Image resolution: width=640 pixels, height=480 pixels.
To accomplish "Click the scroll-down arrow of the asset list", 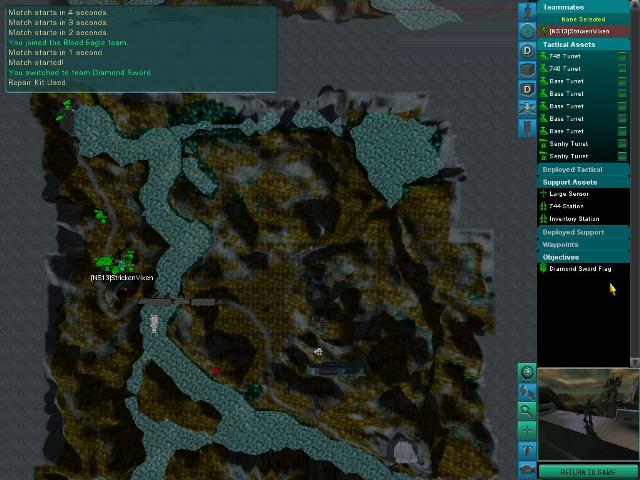I will pyautogui.click(x=634, y=362).
